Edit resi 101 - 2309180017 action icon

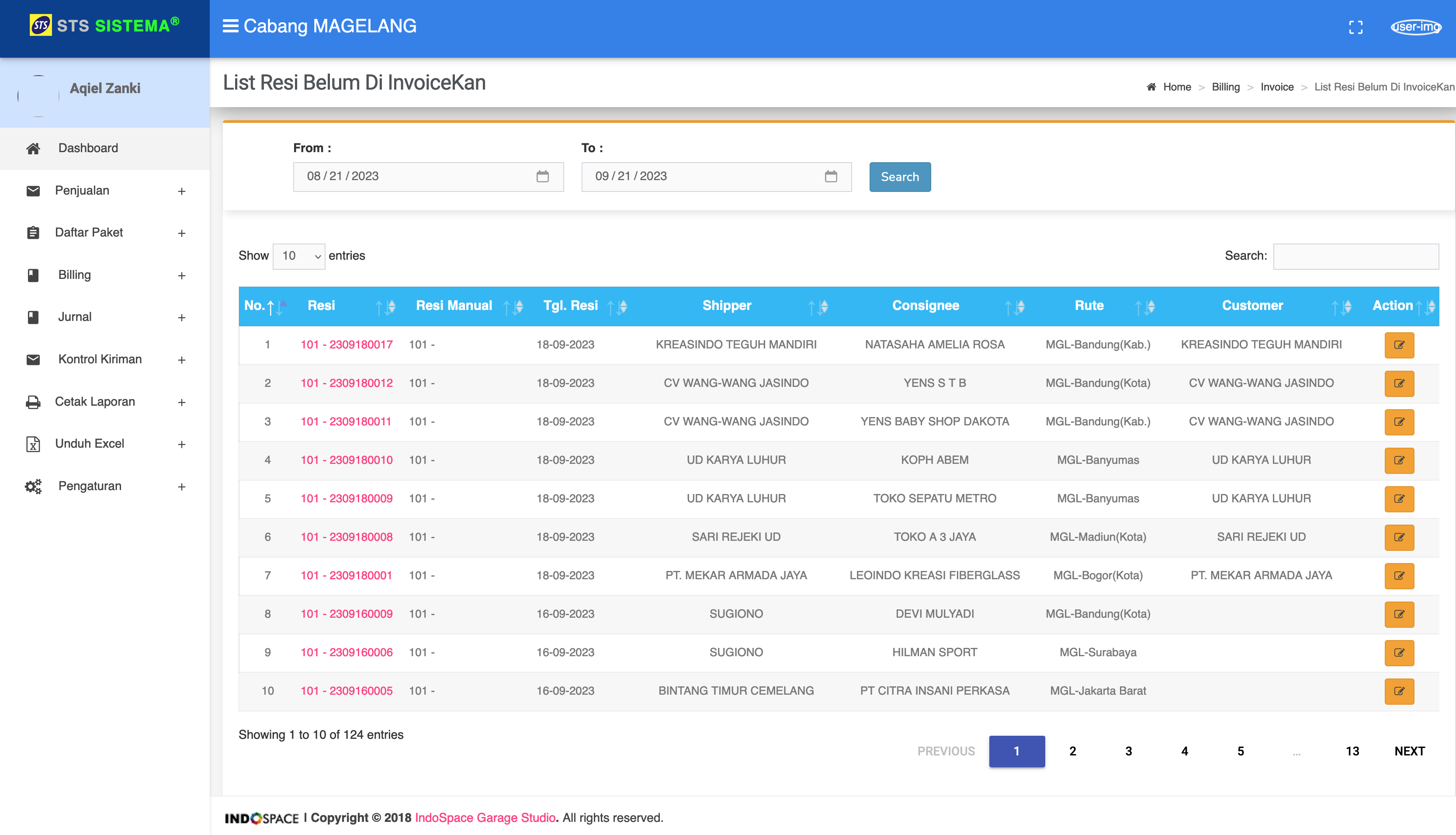pos(1399,344)
